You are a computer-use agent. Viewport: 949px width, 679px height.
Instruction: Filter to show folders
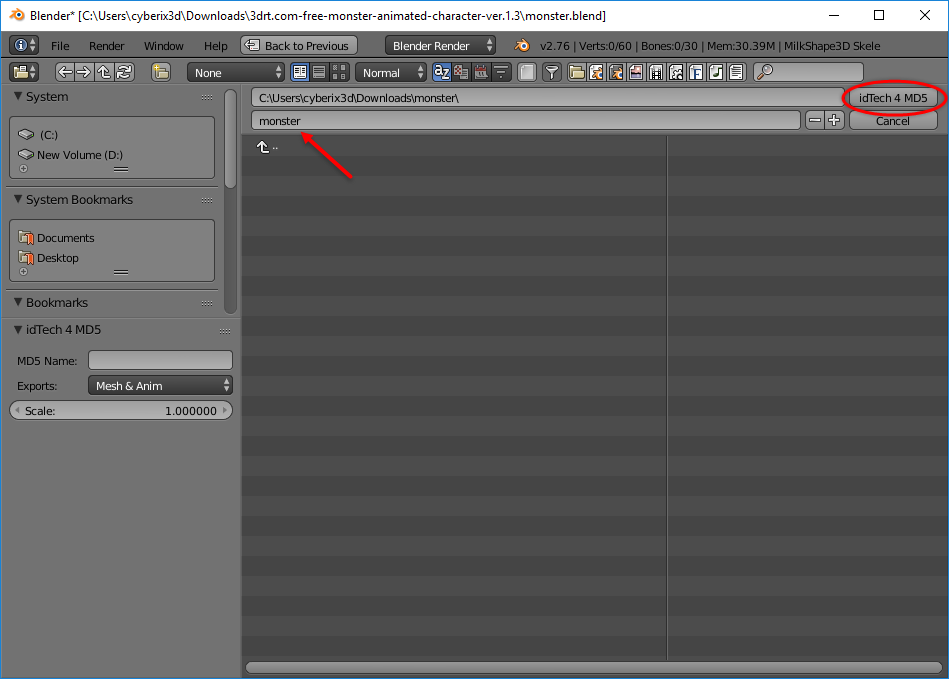click(x=577, y=72)
